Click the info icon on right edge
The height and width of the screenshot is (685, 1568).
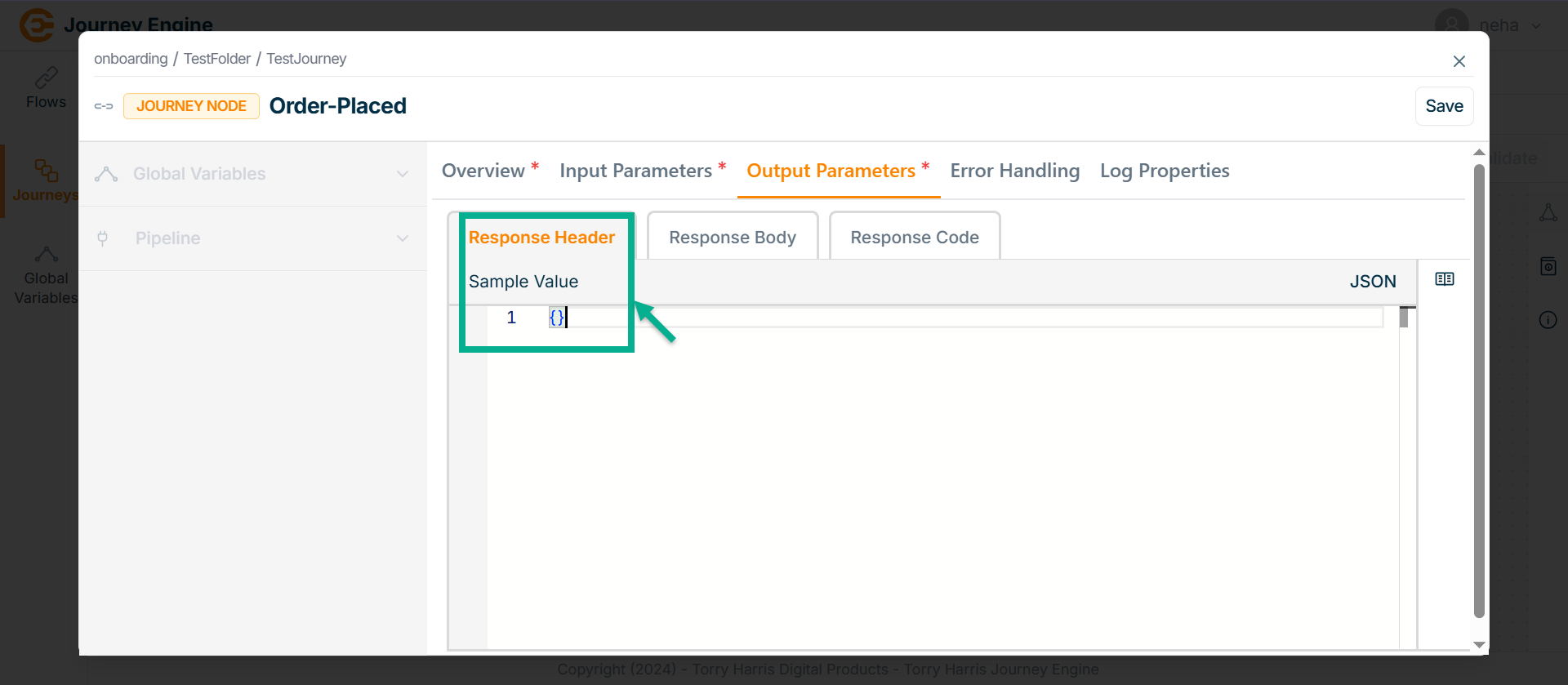1548,320
